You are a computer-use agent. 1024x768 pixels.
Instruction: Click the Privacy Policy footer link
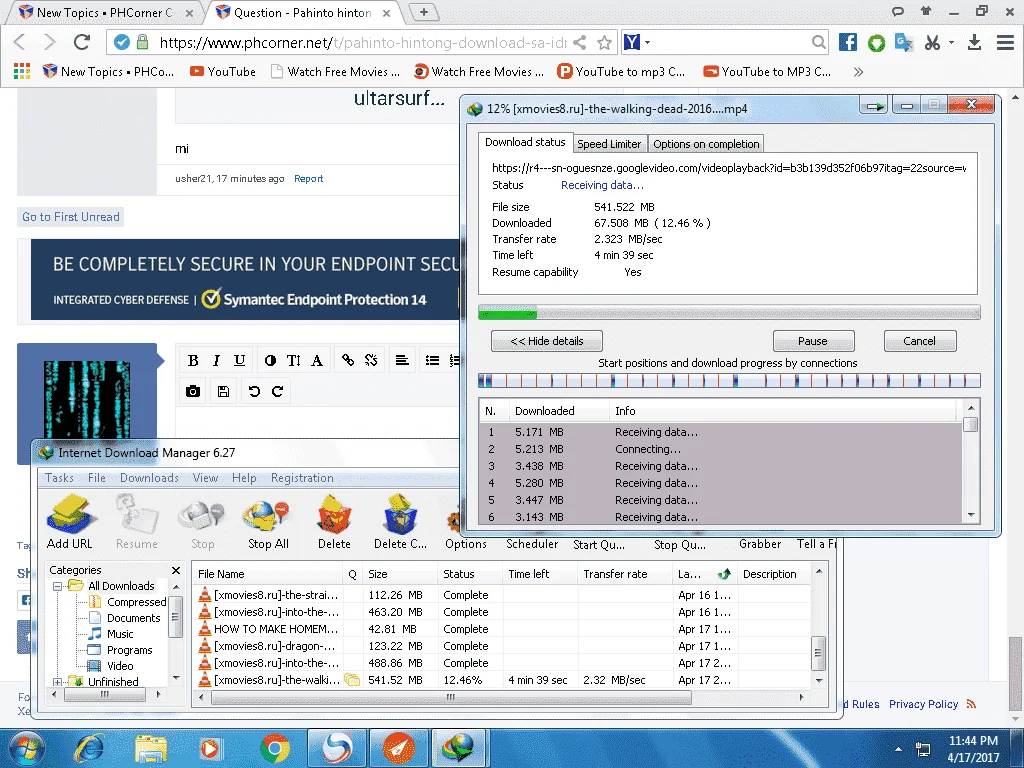pyautogui.click(x=923, y=704)
